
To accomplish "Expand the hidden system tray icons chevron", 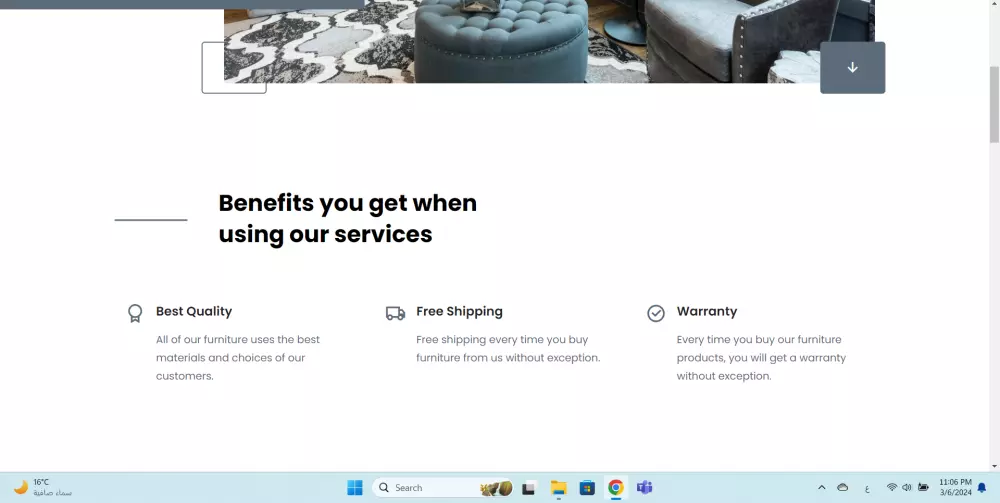I will (821, 488).
